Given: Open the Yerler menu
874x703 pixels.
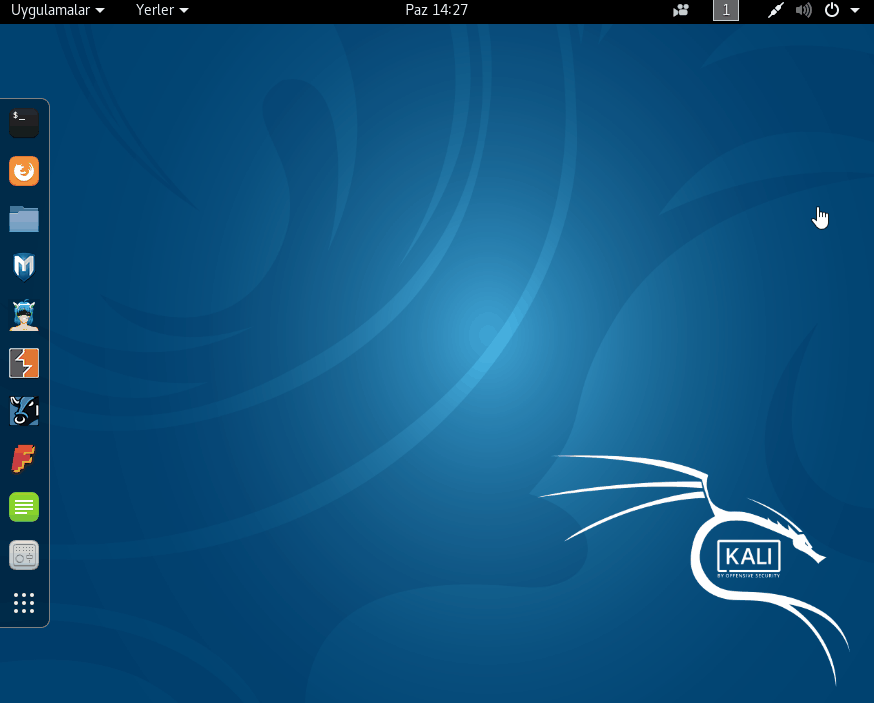Looking at the screenshot, I should pyautogui.click(x=162, y=10).
